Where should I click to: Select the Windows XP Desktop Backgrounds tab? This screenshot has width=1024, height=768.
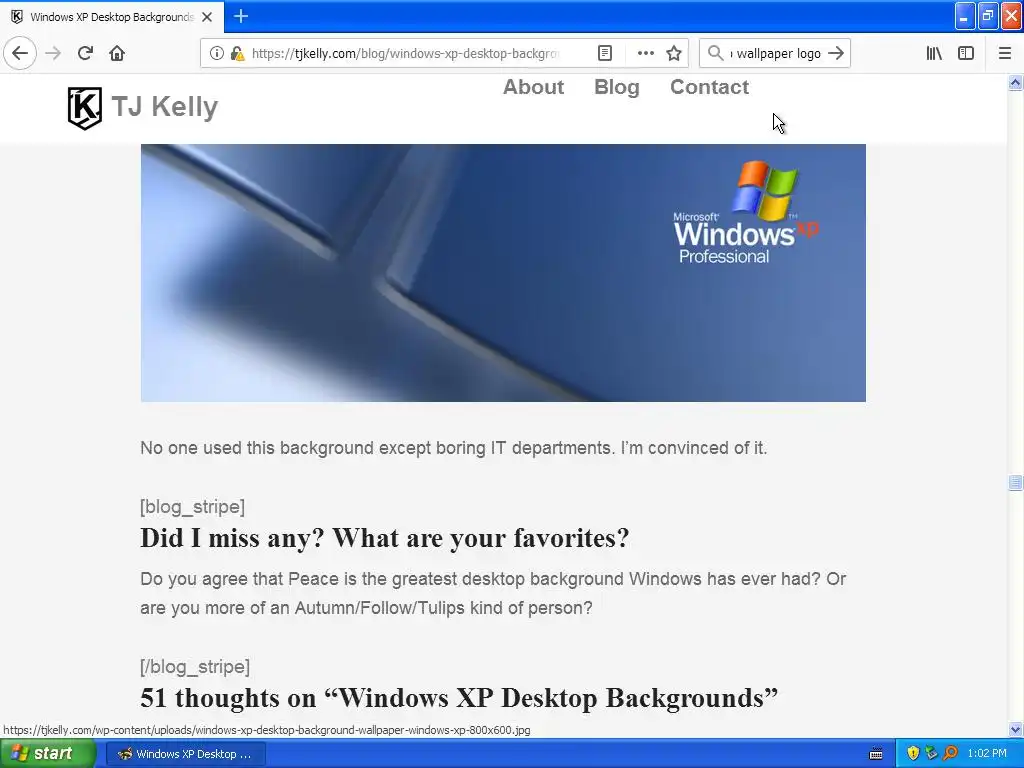(x=112, y=17)
